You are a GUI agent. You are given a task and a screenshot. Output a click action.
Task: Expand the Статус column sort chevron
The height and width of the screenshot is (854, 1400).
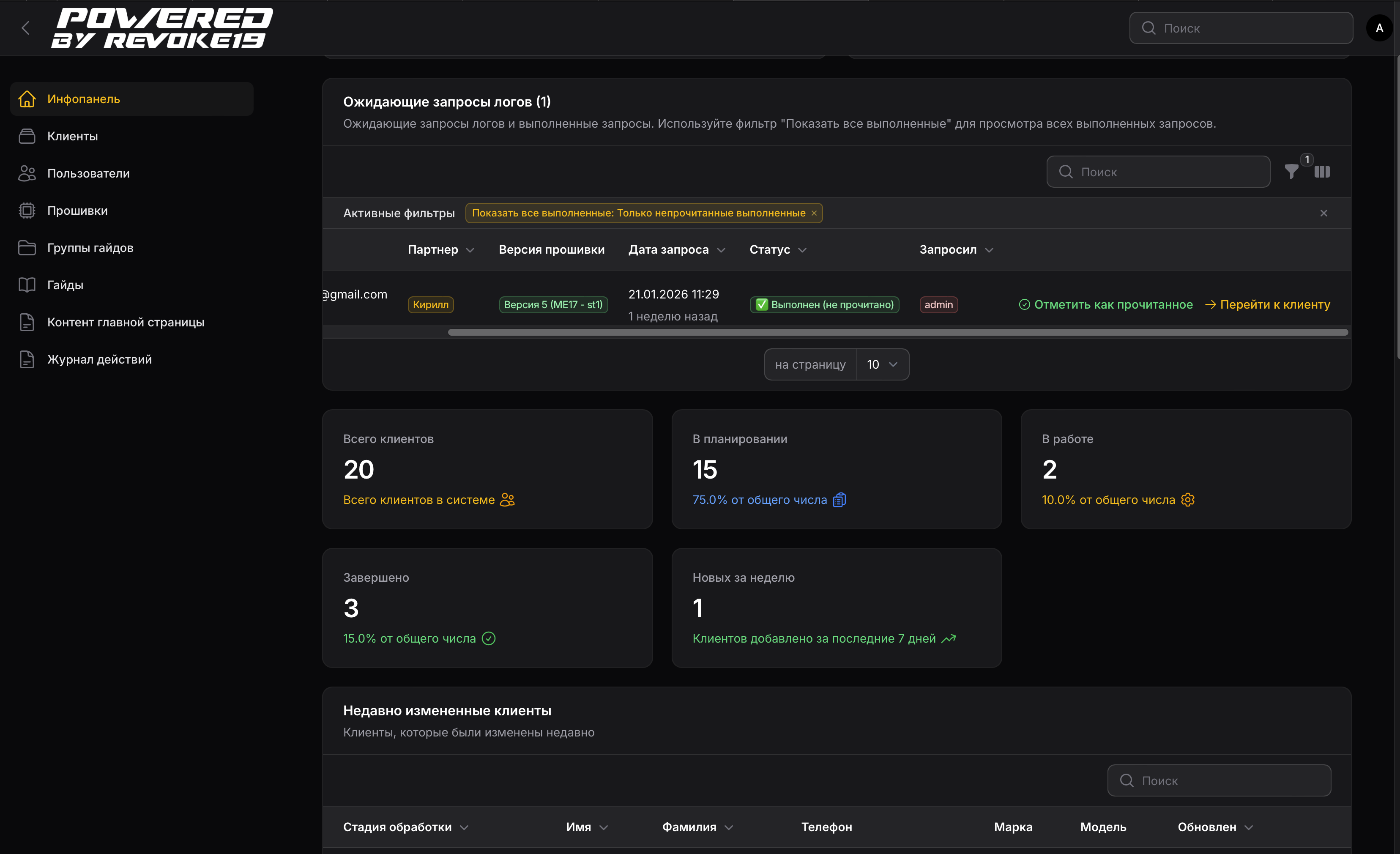[802, 250]
